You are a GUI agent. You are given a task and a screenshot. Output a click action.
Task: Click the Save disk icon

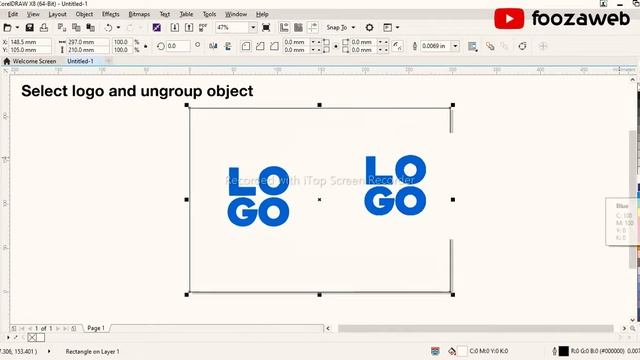[x=29, y=28]
